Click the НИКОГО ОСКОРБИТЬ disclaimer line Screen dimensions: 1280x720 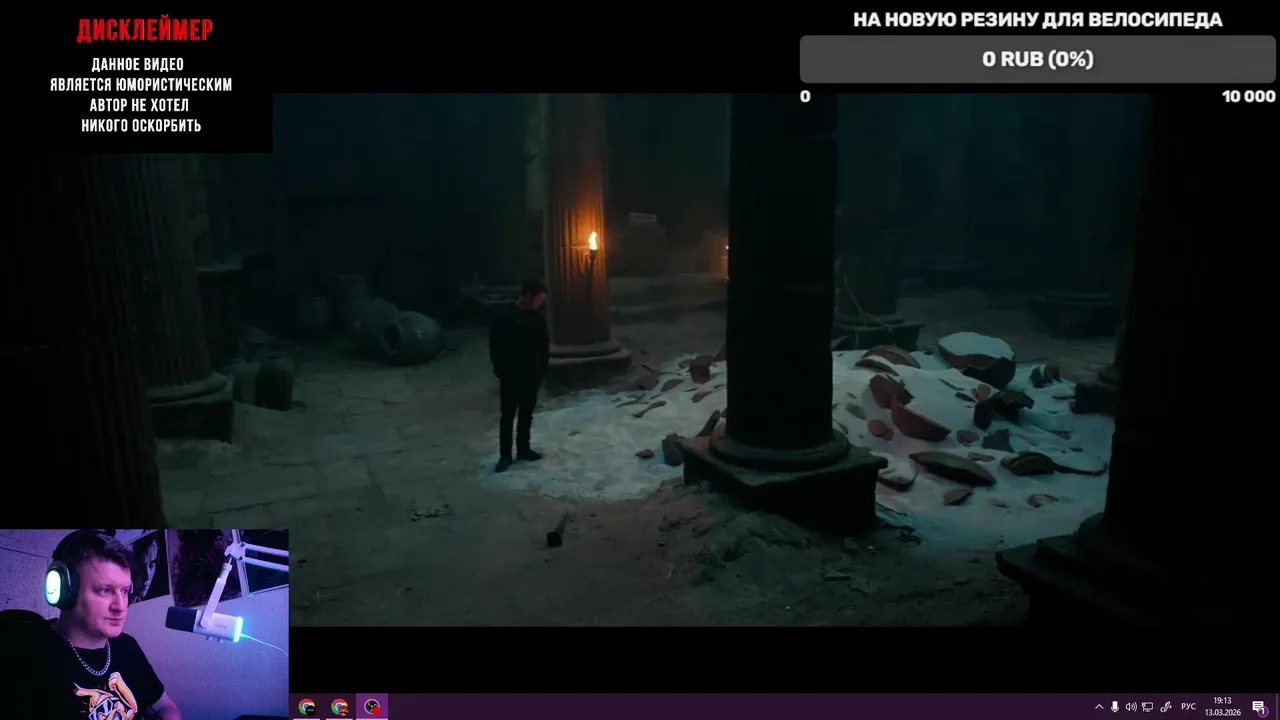click(x=141, y=126)
